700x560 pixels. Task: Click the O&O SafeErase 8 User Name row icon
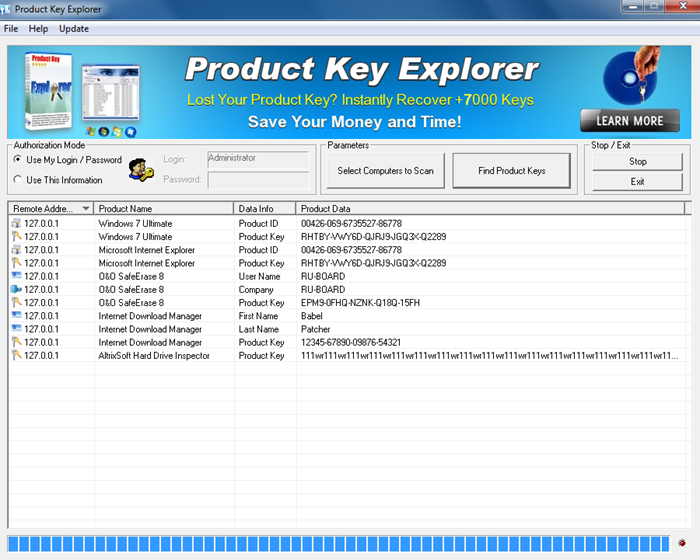click(x=16, y=276)
